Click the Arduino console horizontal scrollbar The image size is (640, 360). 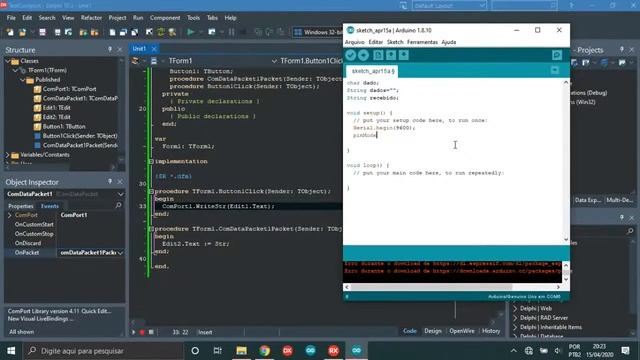pyautogui.click(x=431, y=287)
